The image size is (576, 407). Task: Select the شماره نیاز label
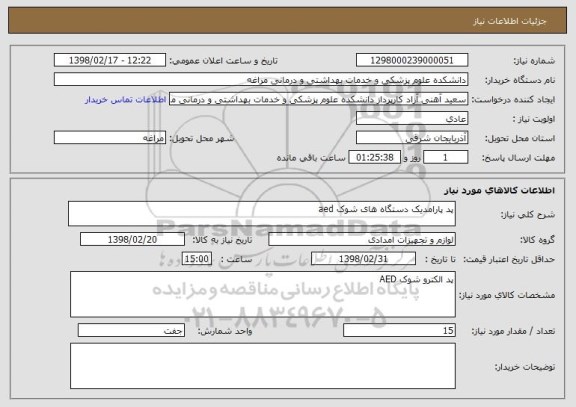click(x=534, y=61)
